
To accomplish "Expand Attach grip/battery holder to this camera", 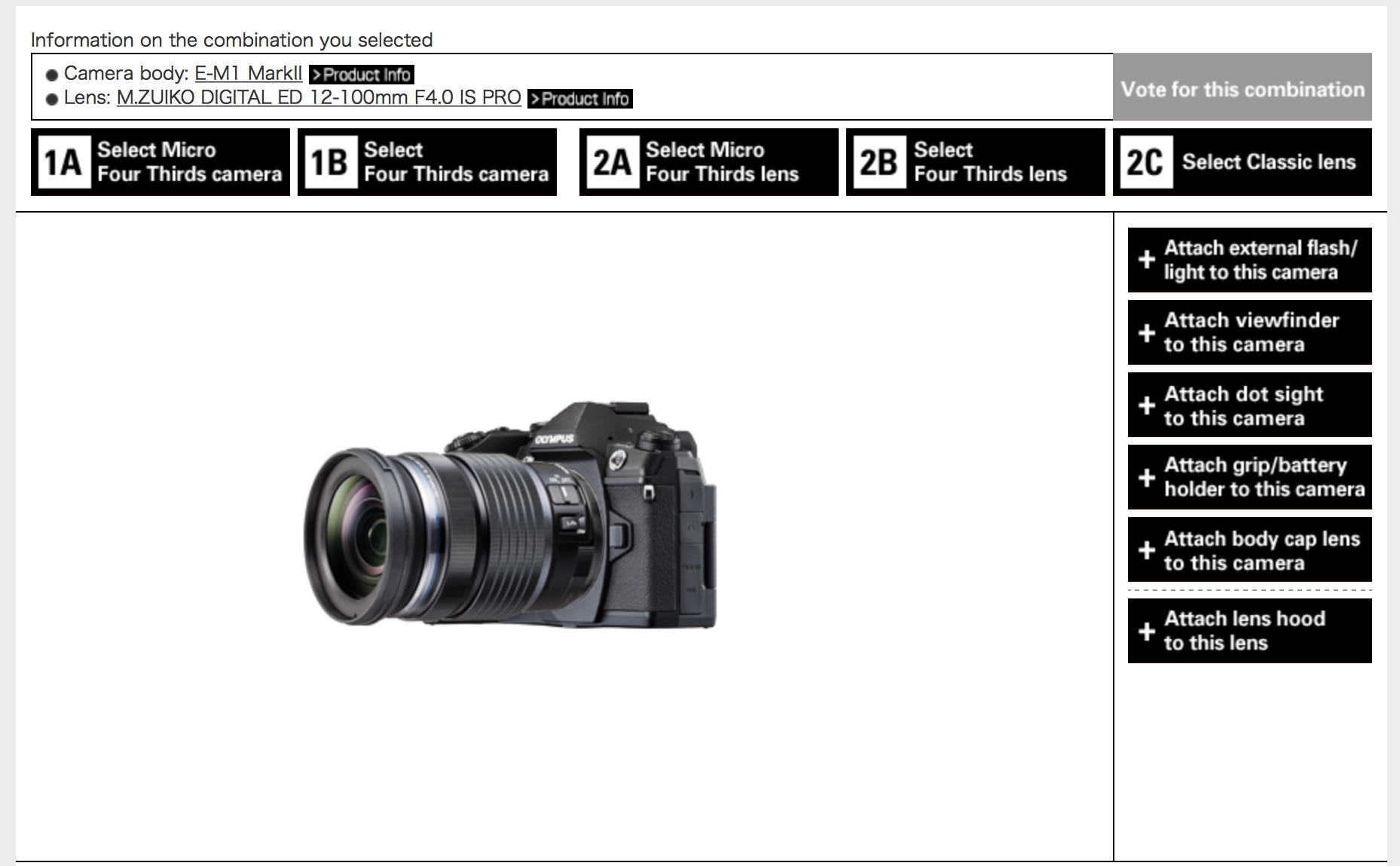I will (x=1250, y=477).
